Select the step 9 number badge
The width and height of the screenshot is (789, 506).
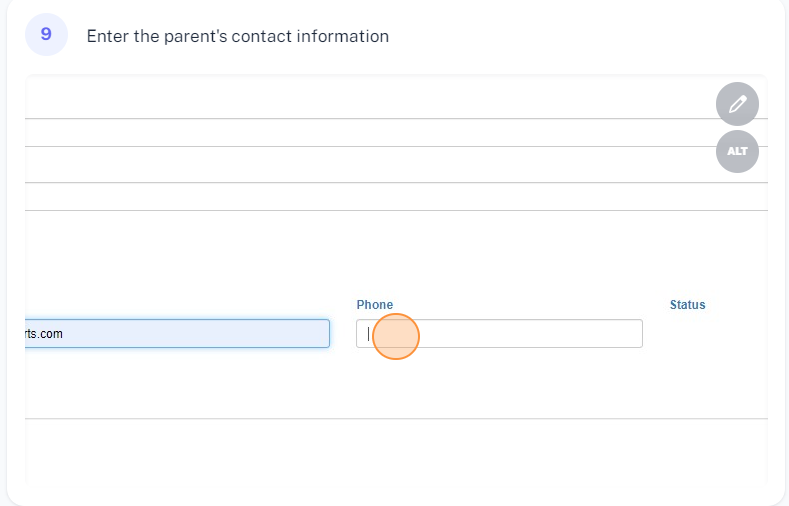pyautogui.click(x=46, y=35)
